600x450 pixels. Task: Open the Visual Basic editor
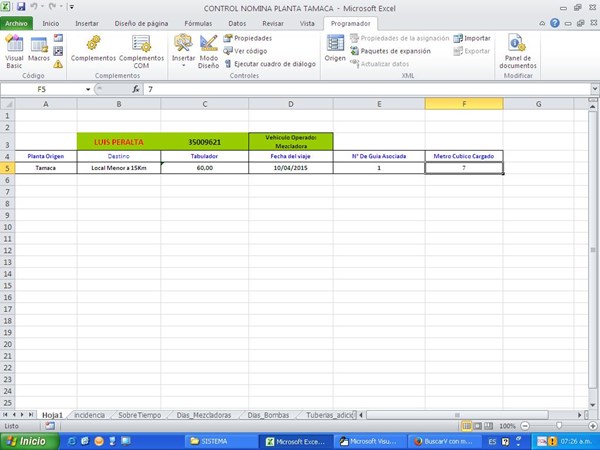pos(15,48)
